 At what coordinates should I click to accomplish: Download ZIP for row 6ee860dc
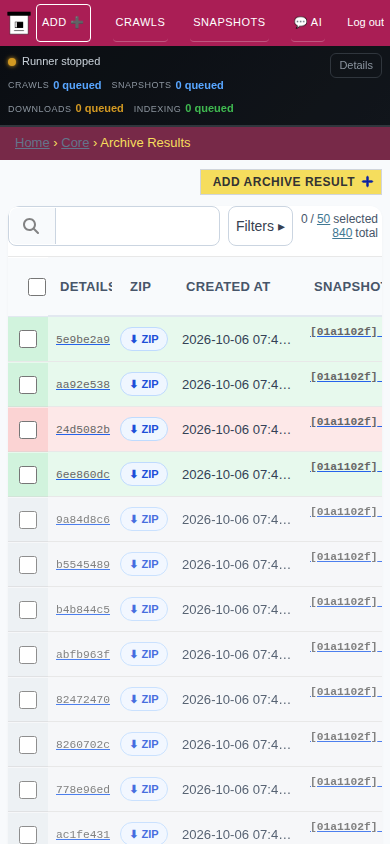[144, 474]
